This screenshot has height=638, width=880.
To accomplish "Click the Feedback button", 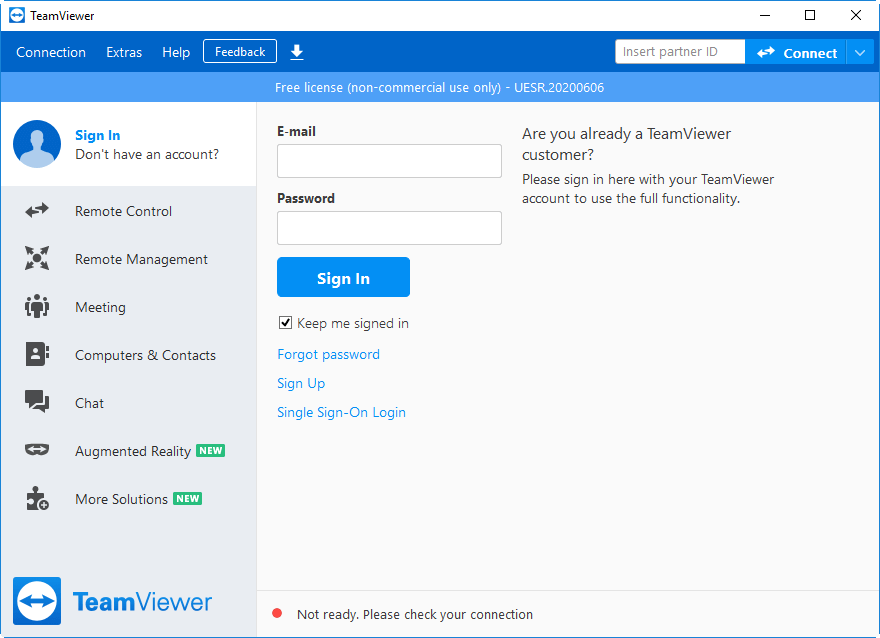I will 240,52.
